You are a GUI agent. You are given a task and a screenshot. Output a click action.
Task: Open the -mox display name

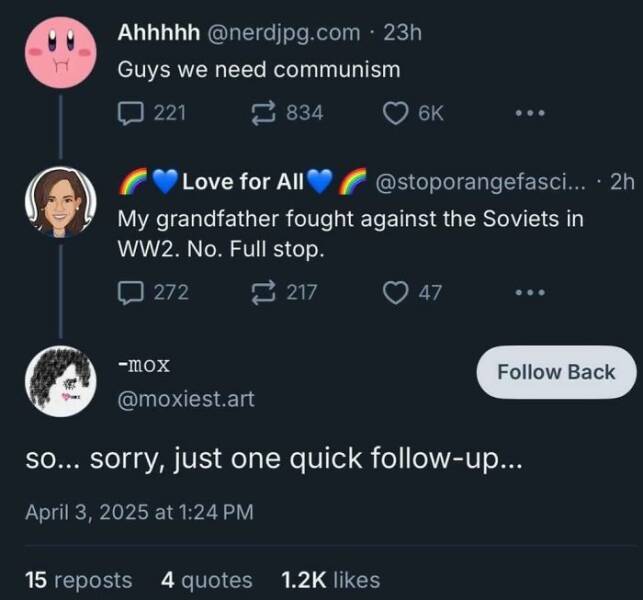click(x=144, y=362)
